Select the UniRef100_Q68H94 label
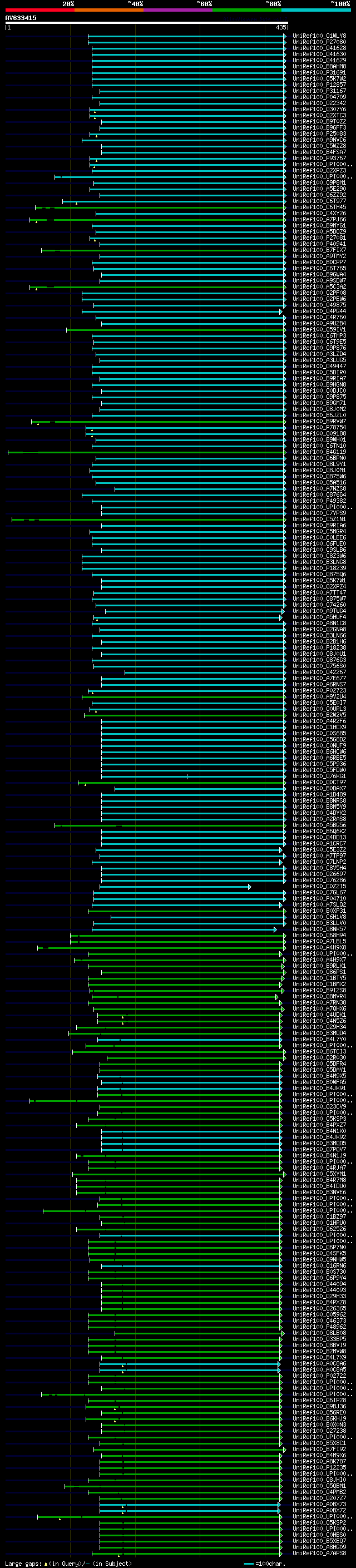This screenshot has height=1568, width=356. 319,936
